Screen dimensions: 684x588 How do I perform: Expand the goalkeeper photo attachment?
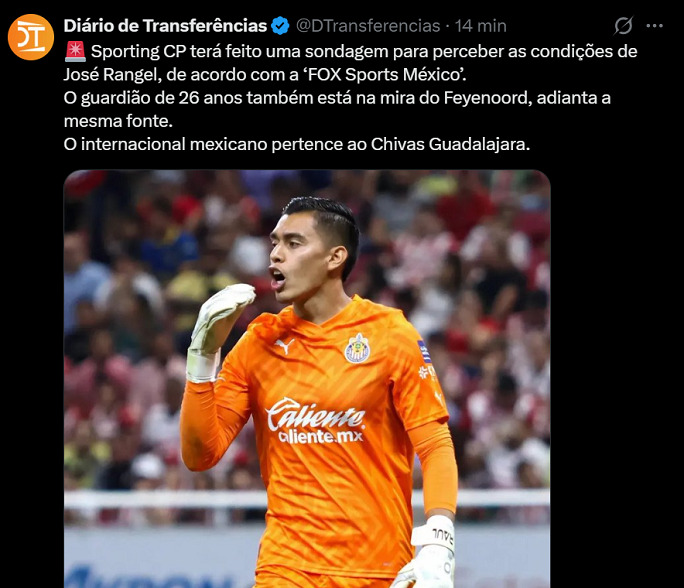(307, 379)
